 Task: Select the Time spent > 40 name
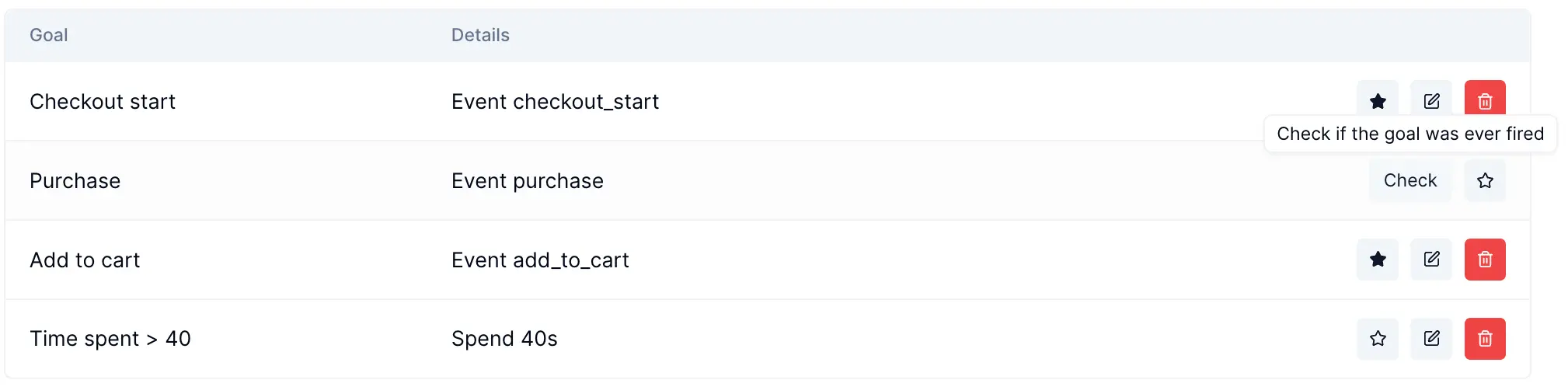(110, 339)
